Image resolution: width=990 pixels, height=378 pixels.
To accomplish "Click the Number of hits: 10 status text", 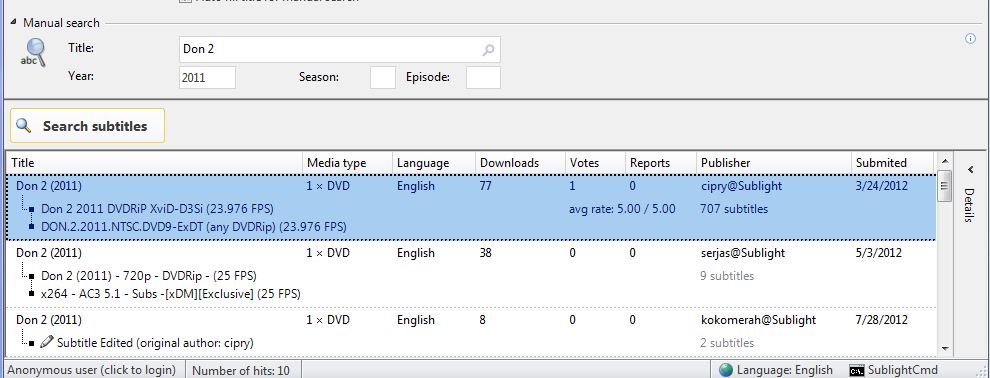I will click(x=241, y=370).
